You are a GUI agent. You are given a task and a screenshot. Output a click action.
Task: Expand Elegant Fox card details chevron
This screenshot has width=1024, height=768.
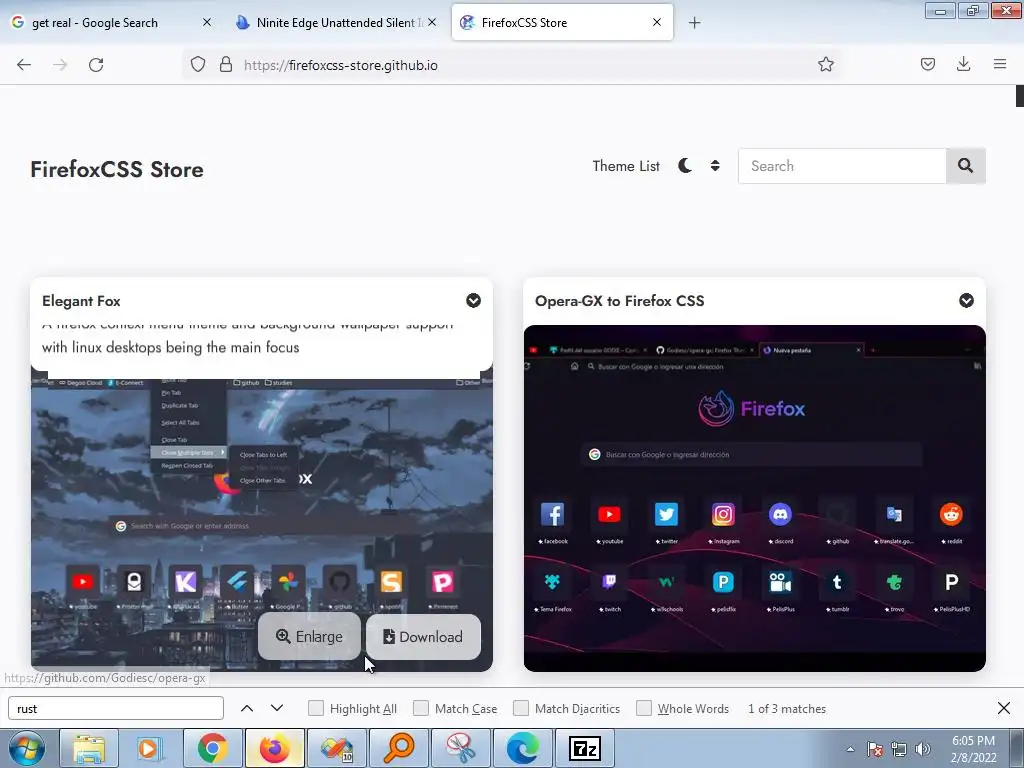pyautogui.click(x=473, y=300)
